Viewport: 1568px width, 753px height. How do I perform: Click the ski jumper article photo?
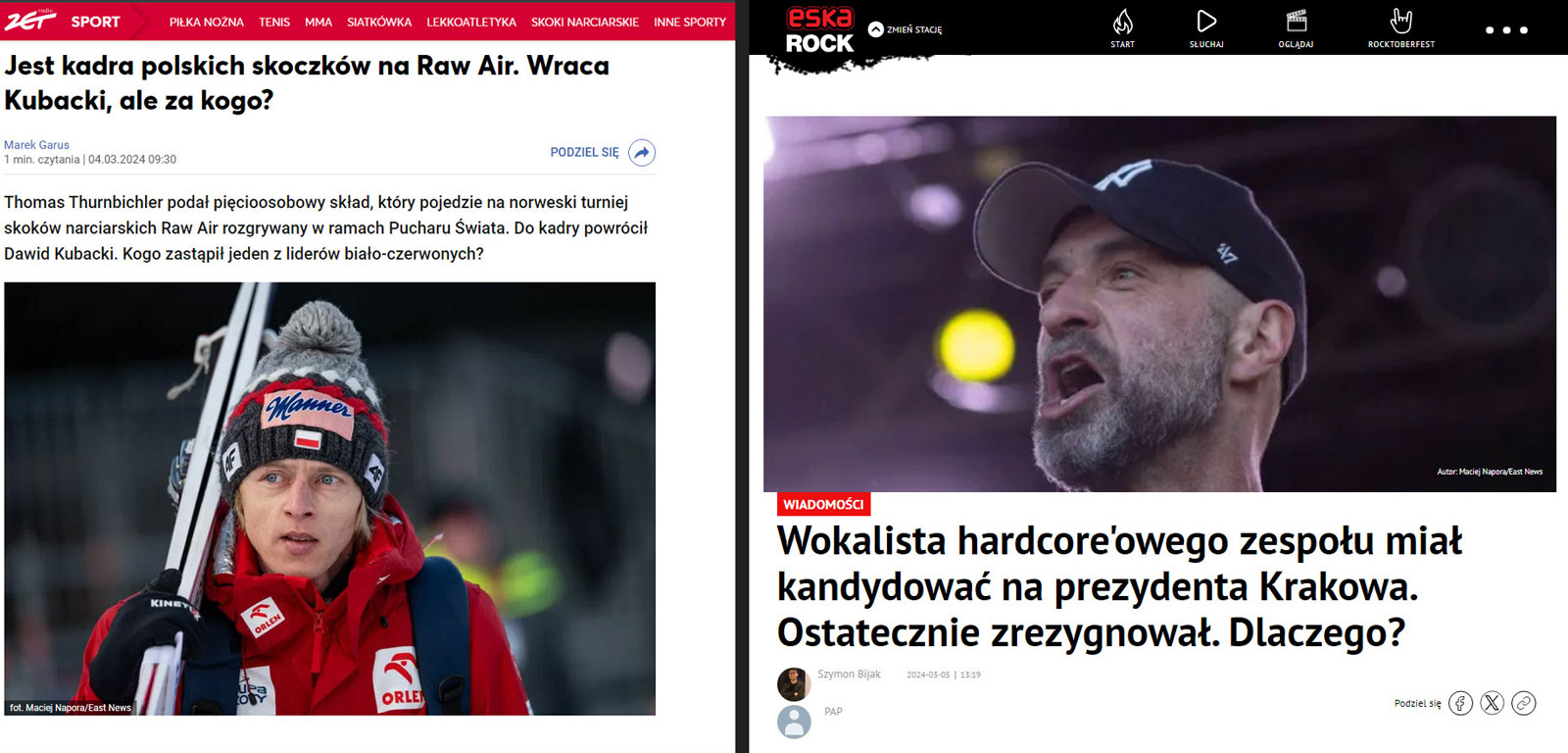pyautogui.click(x=329, y=499)
